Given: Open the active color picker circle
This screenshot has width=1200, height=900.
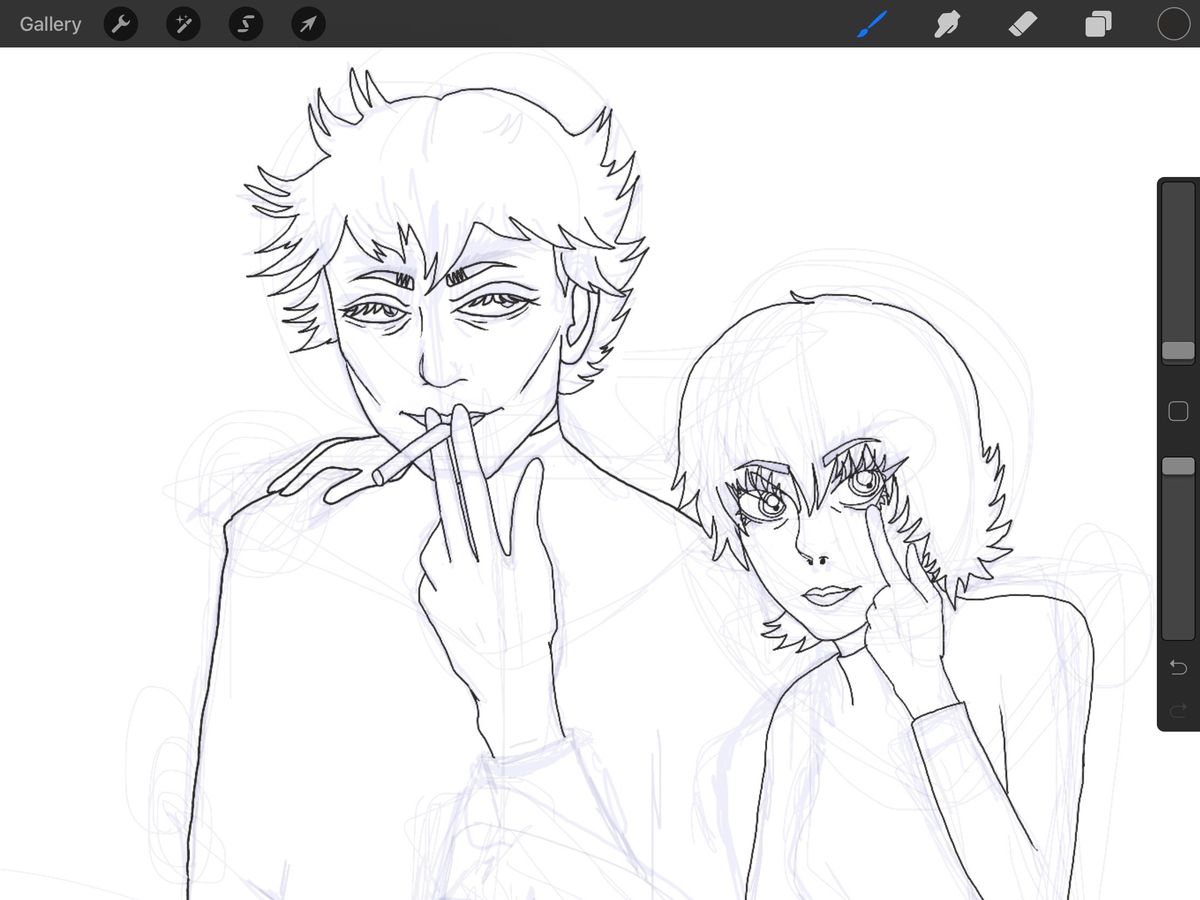Looking at the screenshot, I should point(1173,24).
